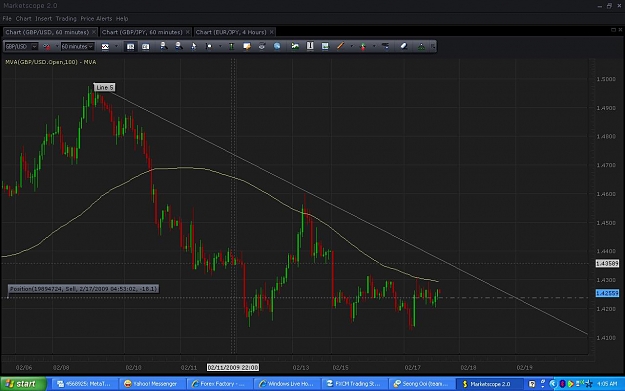Open the FXCM Trading Station taskbar button
625x391 pixels.
coord(354,384)
